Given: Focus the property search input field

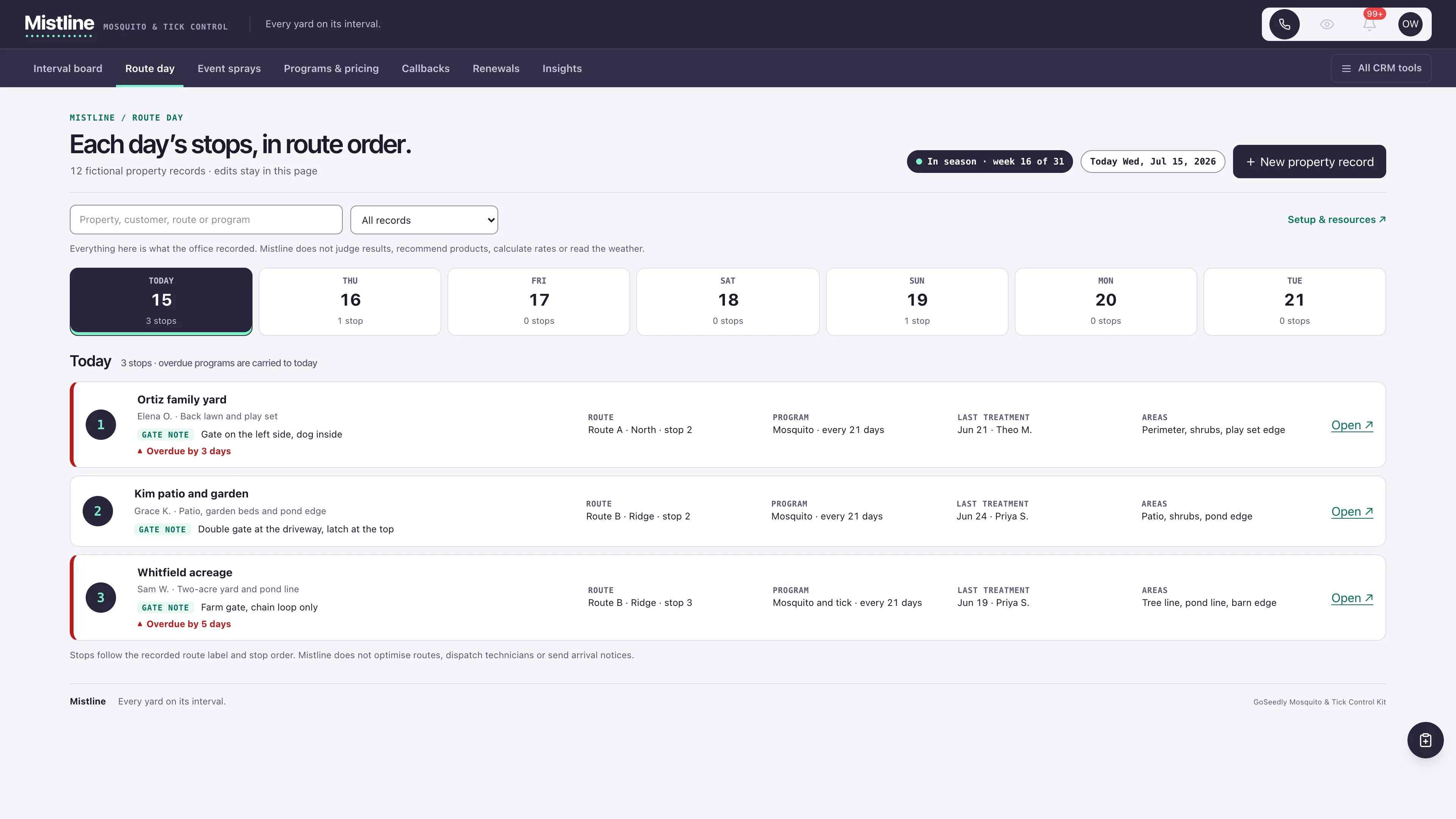Looking at the screenshot, I should [x=206, y=219].
